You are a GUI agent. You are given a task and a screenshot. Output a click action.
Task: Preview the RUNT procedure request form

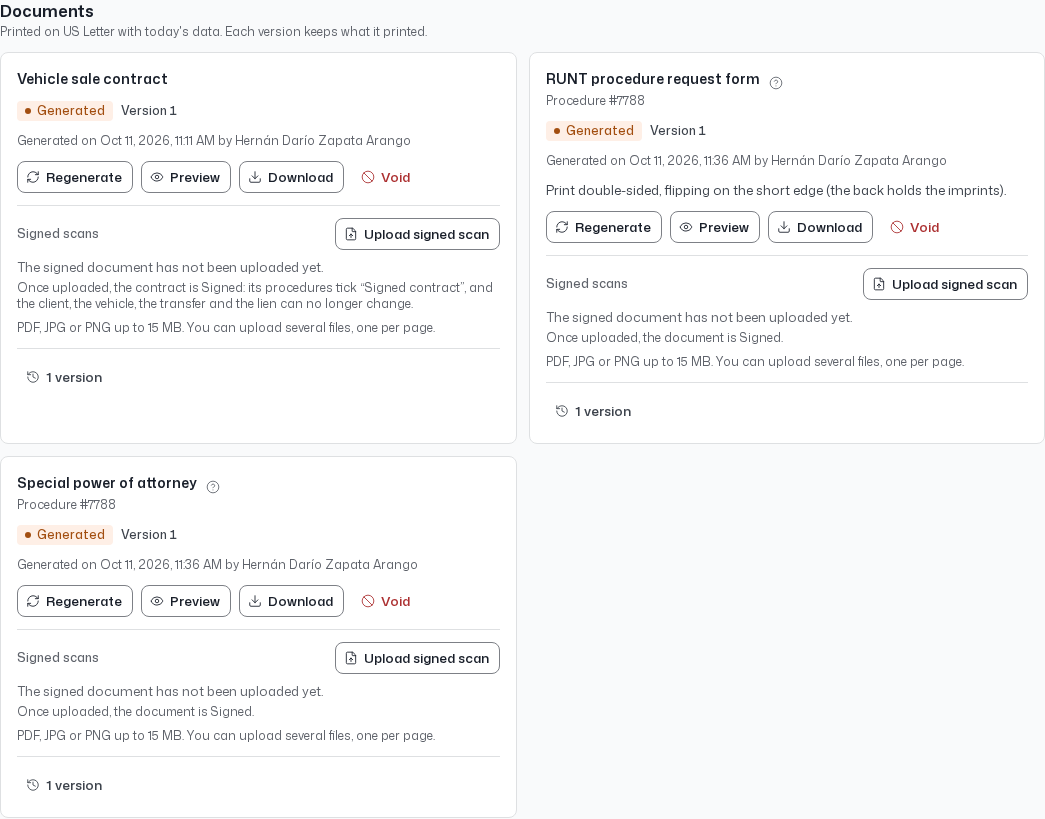point(715,227)
